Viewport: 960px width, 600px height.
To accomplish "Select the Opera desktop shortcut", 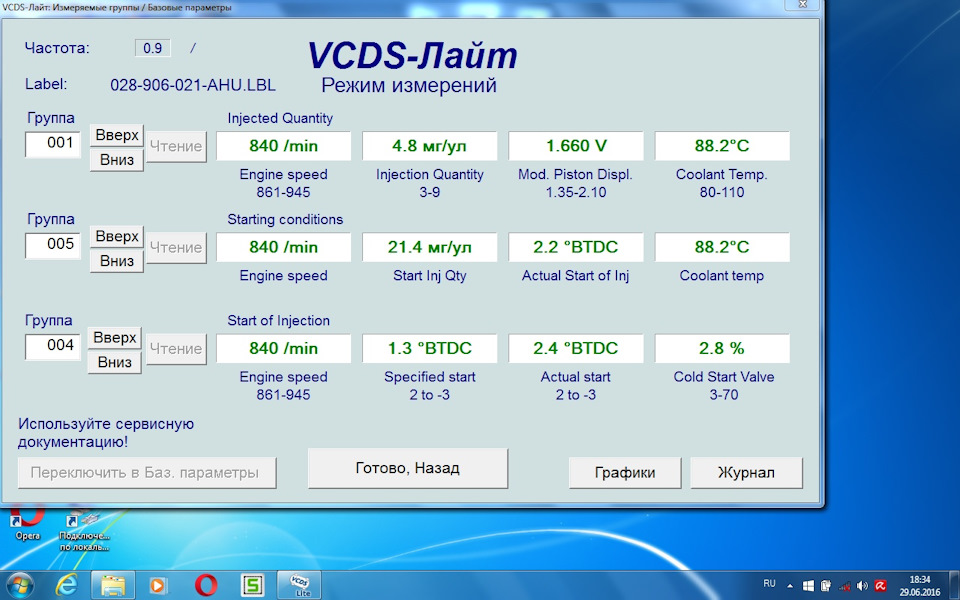I will tap(27, 523).
